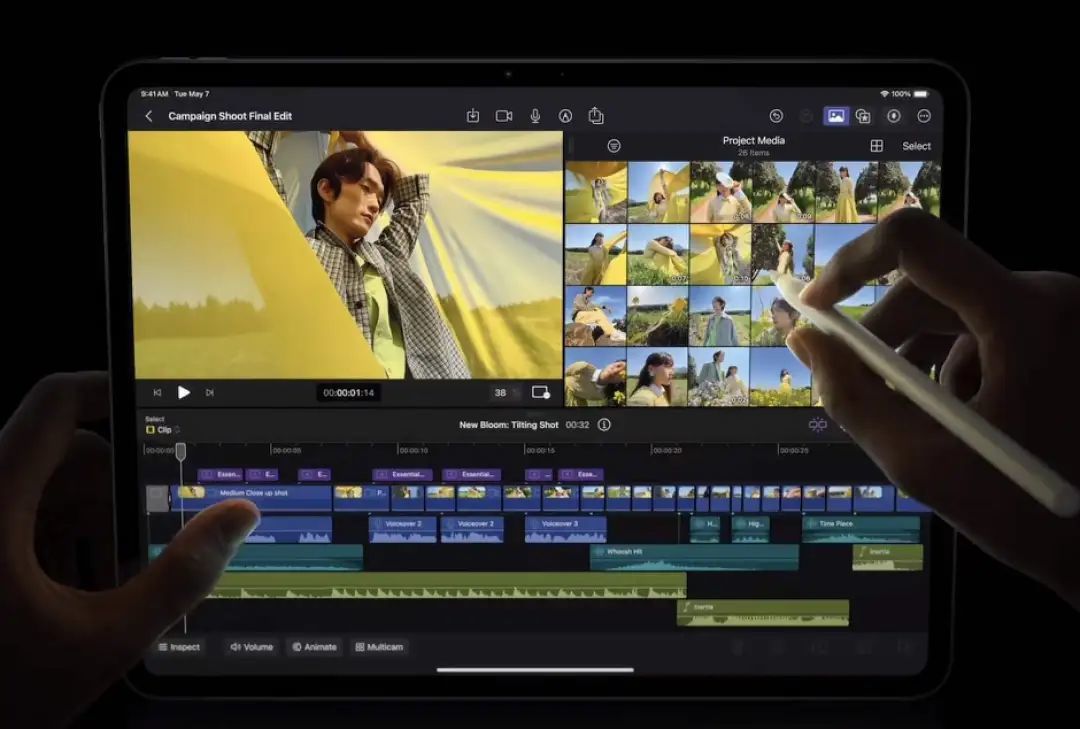Open the import media icon
The height and width of the screenshot is (729, 1080).
473,116
